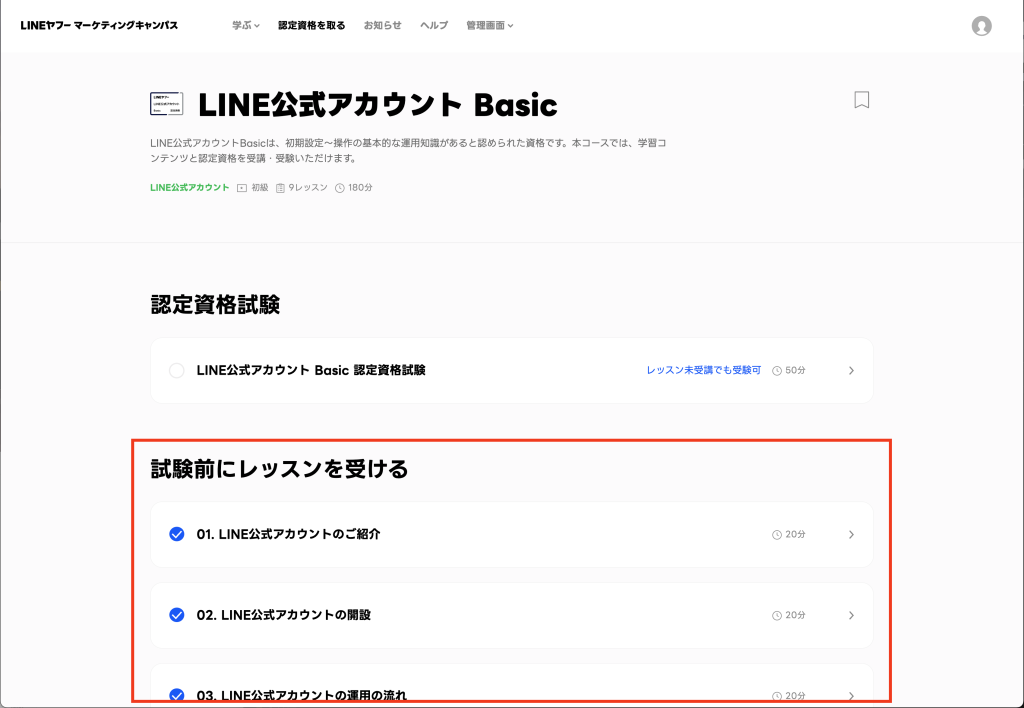Click the 180分 duration clock icon in header

pyautogui.click(x=340, y=188)
